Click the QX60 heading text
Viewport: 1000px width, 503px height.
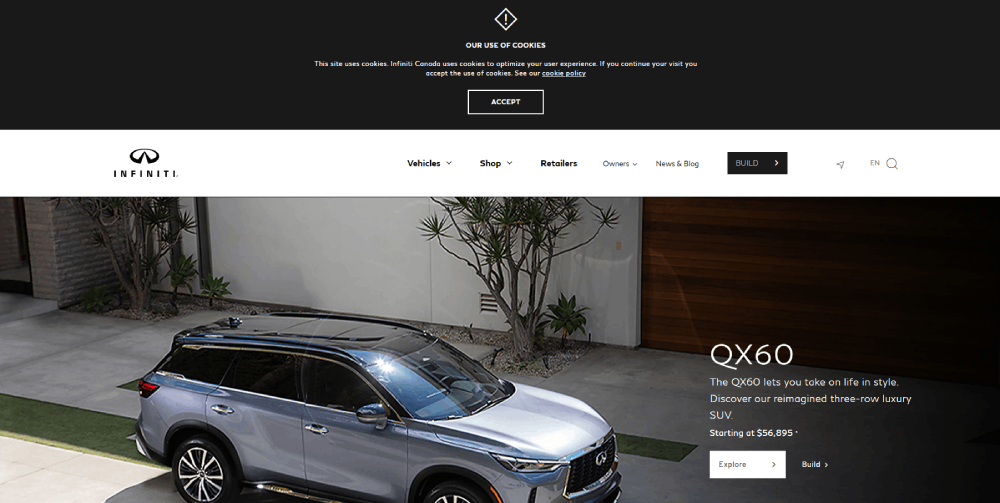tap(751, 355)
